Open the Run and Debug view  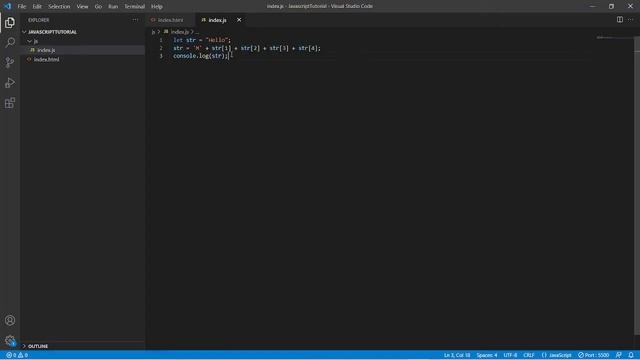(x=10, y=83)
